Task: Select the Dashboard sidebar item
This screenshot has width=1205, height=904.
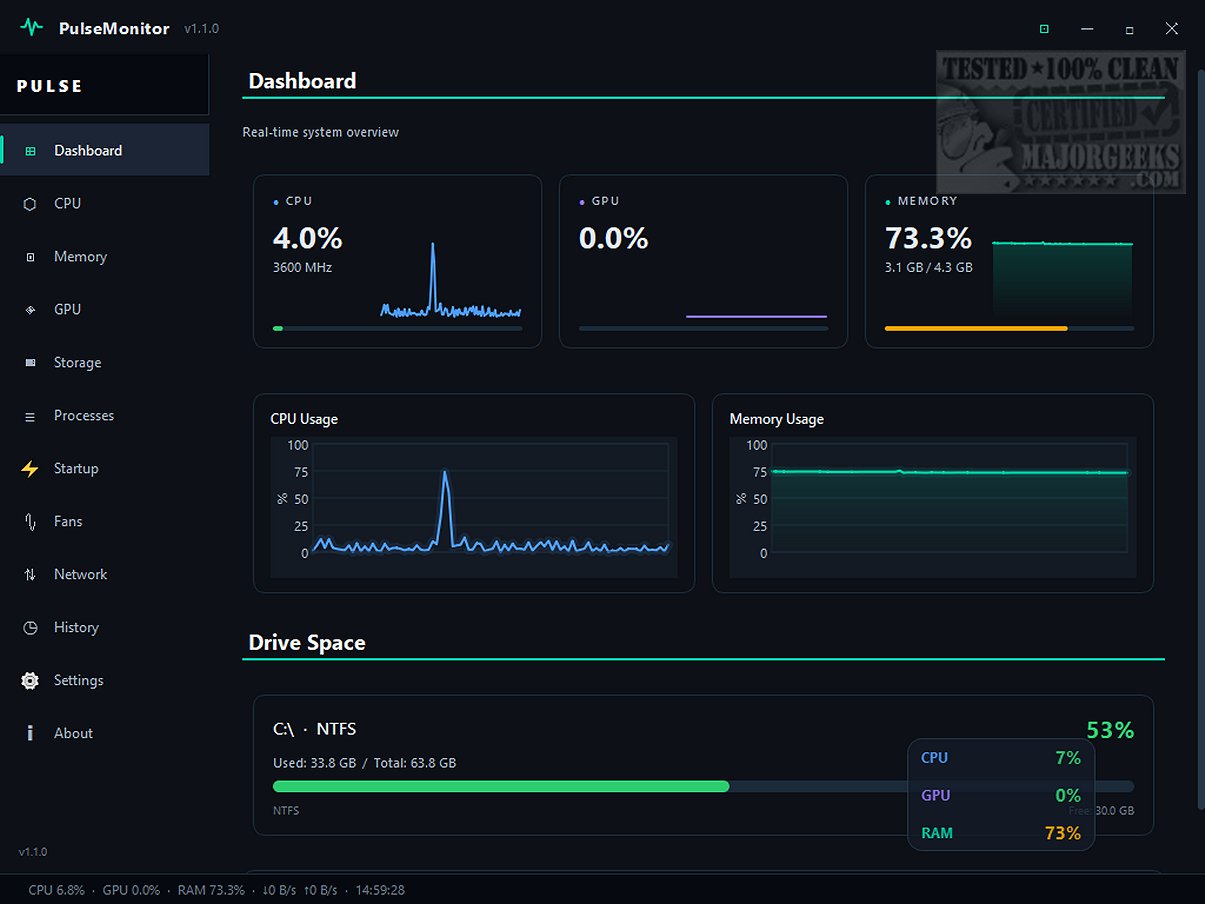Action: coord(104,151)
